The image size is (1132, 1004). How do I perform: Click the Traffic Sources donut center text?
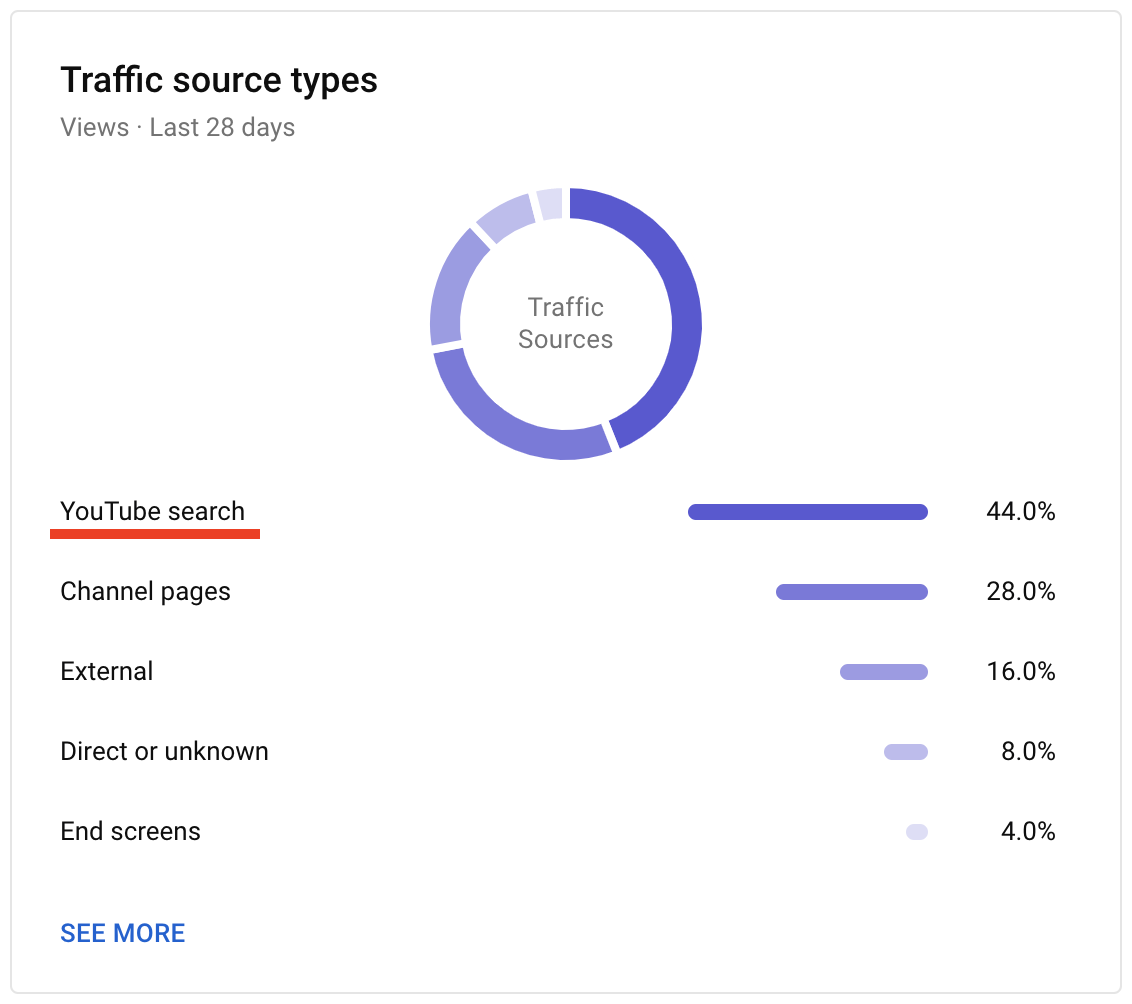(566, 323)
